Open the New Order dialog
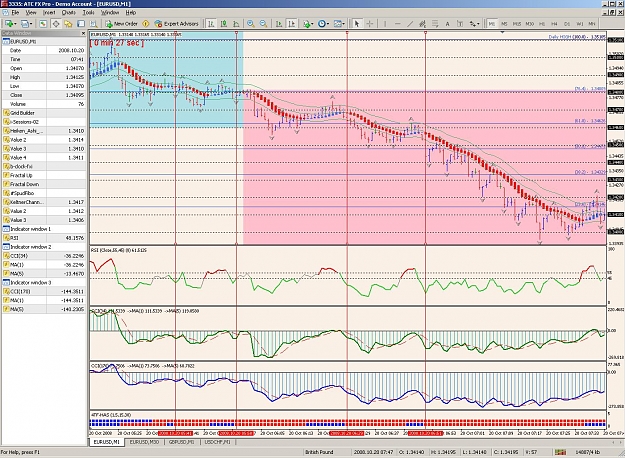The width and height of the screenshot is (625, 458). tap(121, 24)
